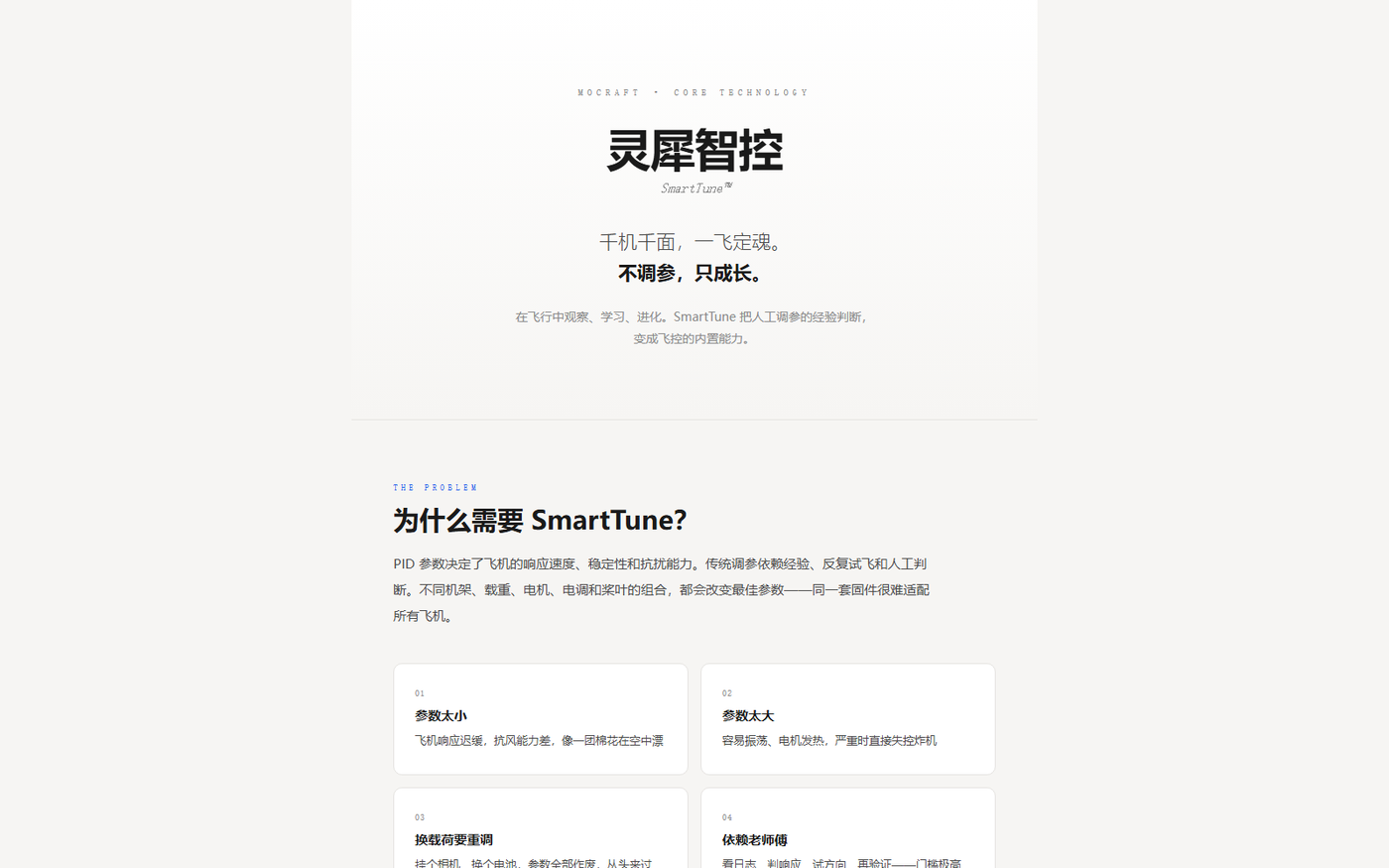This screenshot has height=868, width=1389.
Task: Select the 换载荷要重调 card
Action: [x=541, y=828]
